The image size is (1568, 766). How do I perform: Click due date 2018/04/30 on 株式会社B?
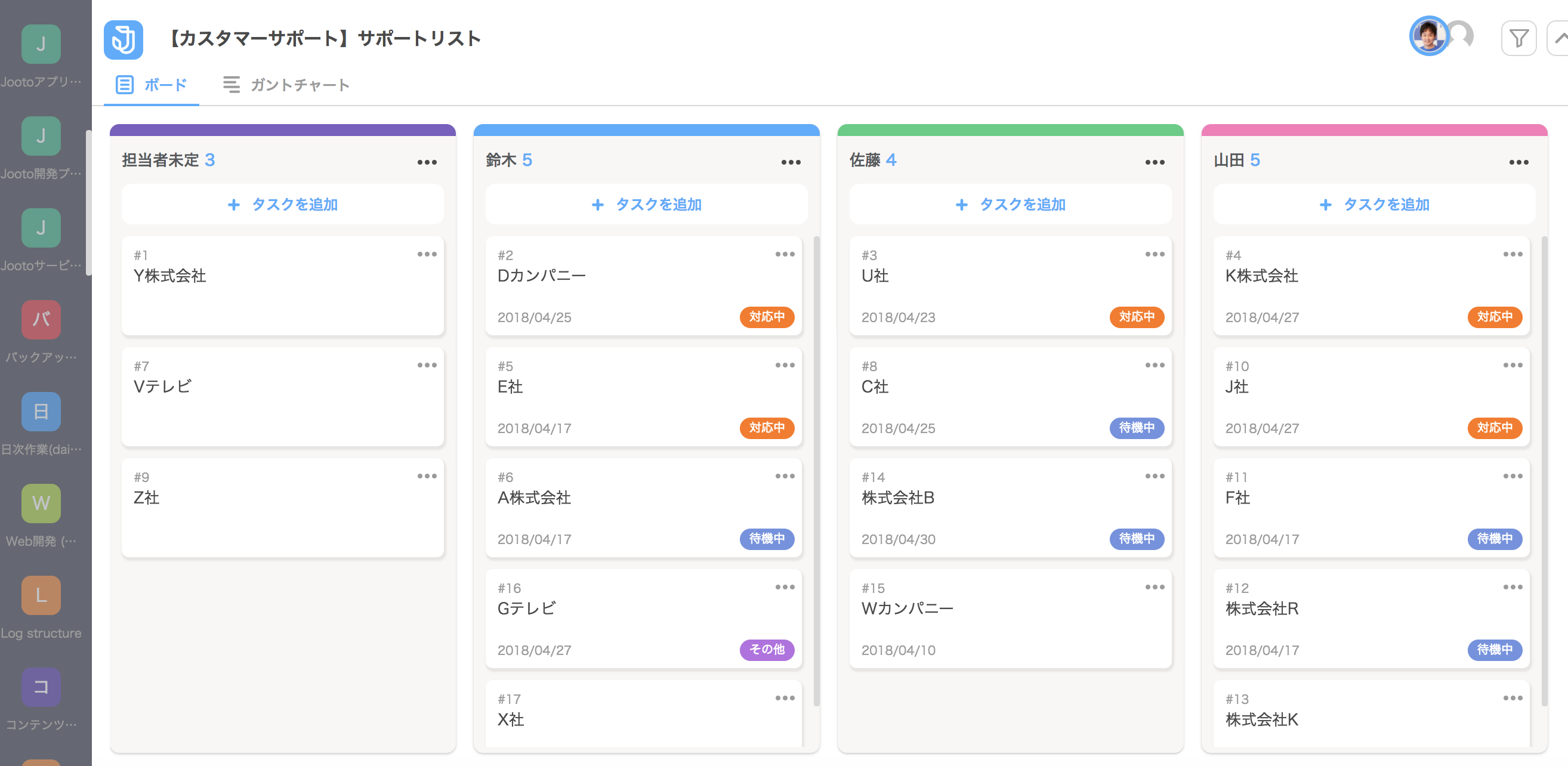[x=899, y=540]
